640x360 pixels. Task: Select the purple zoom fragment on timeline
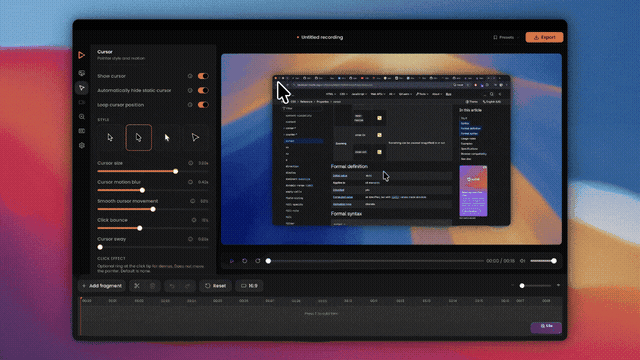pyautogui.click(x=546, y=327)
